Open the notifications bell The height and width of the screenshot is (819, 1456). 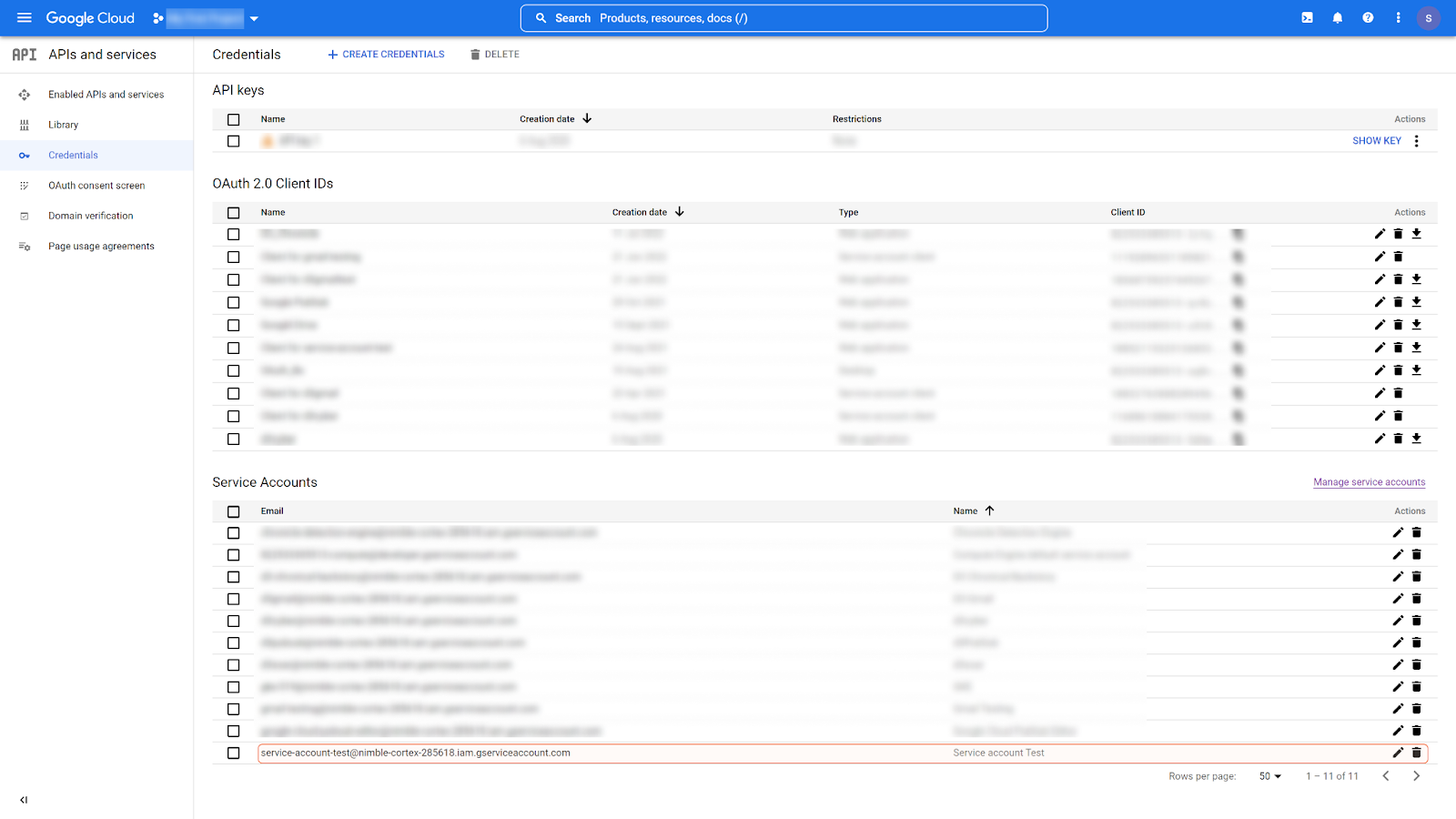coord(1337,18)
